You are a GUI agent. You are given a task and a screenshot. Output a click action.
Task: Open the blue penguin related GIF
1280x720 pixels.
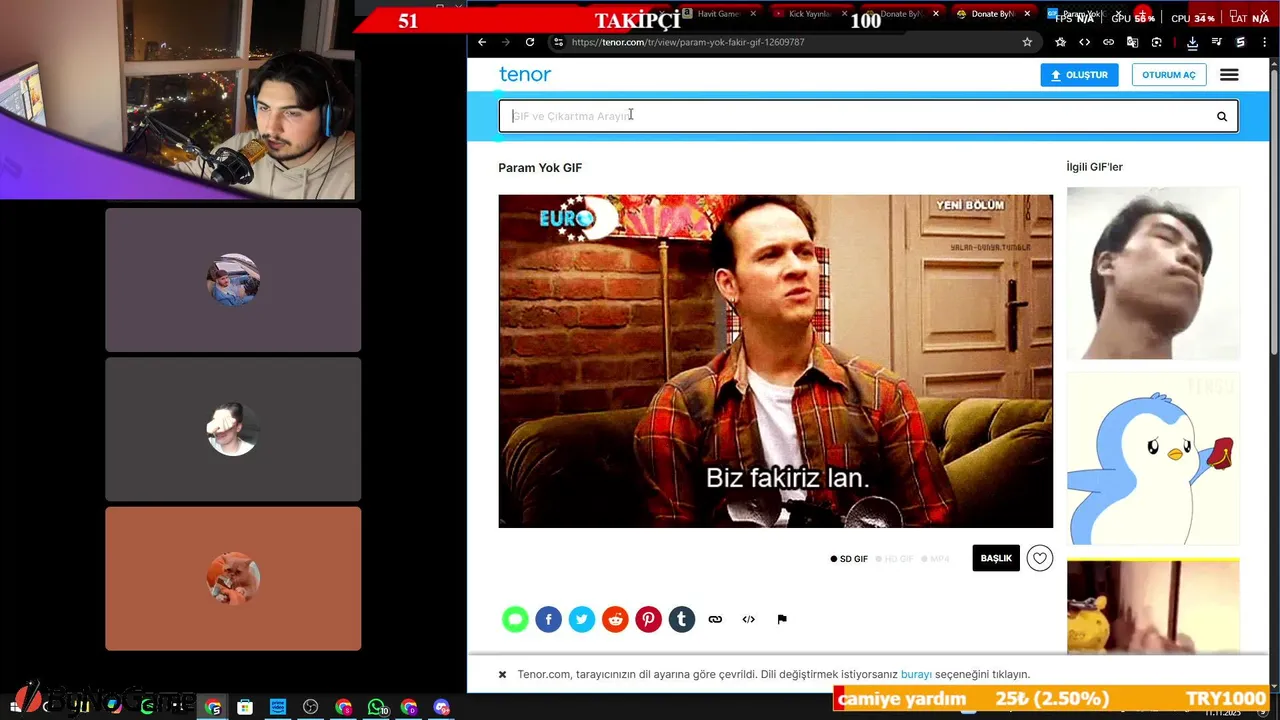(x=1153, y=459)
